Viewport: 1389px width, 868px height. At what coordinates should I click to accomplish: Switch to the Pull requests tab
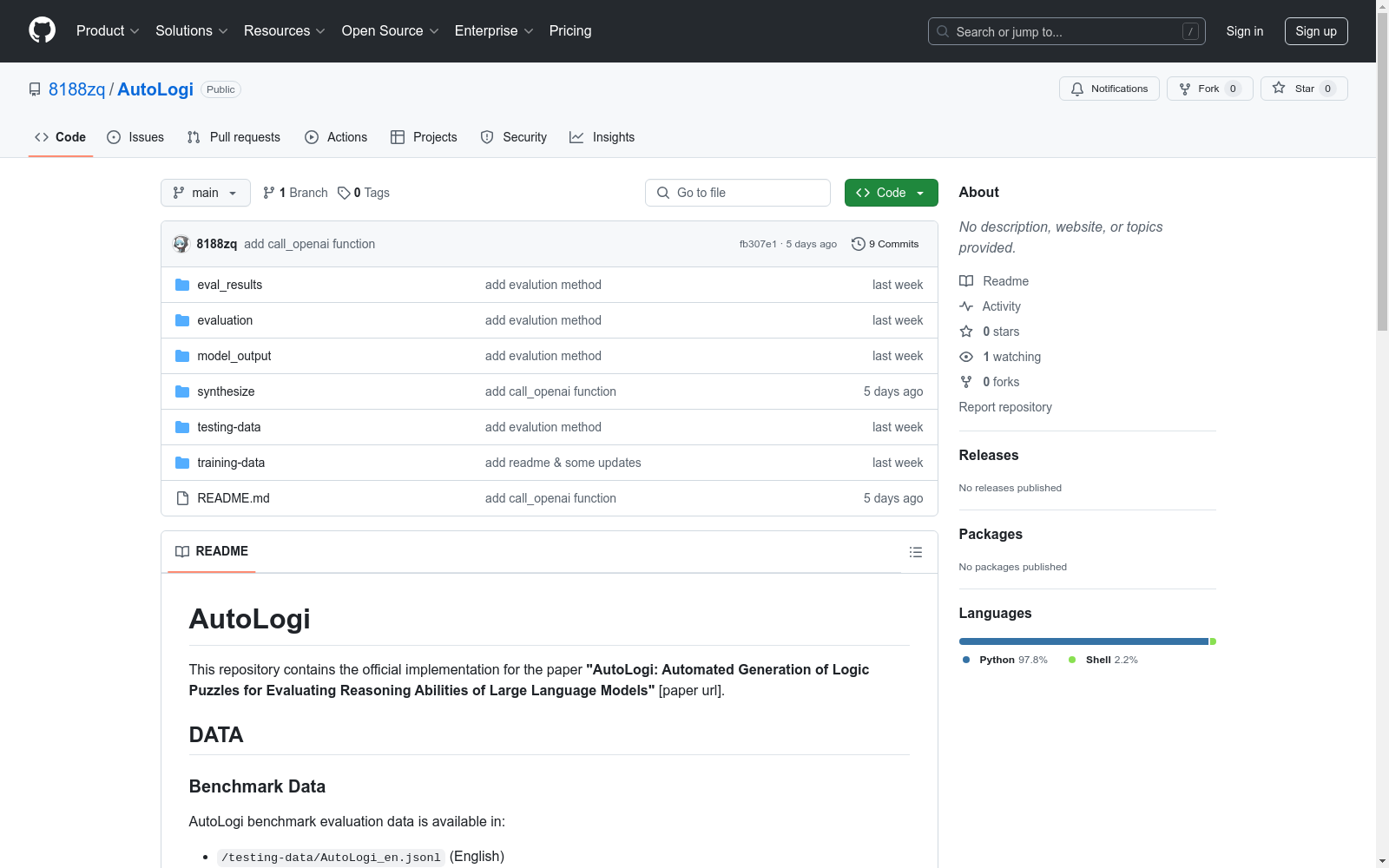234,137
